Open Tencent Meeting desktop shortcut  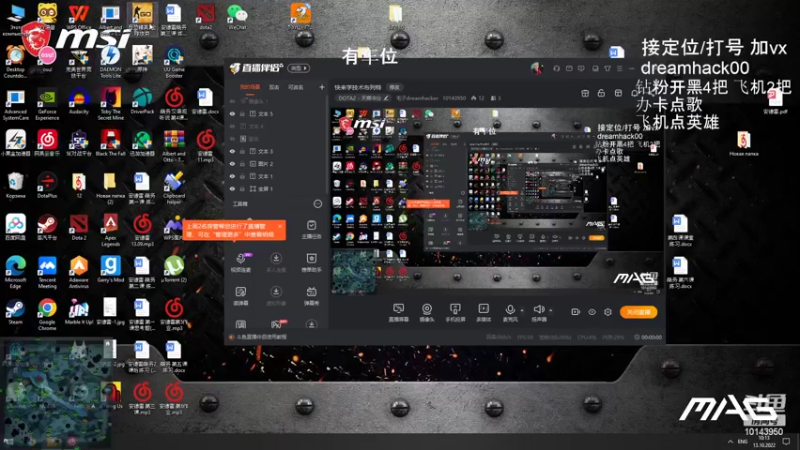tap(47, 273)
